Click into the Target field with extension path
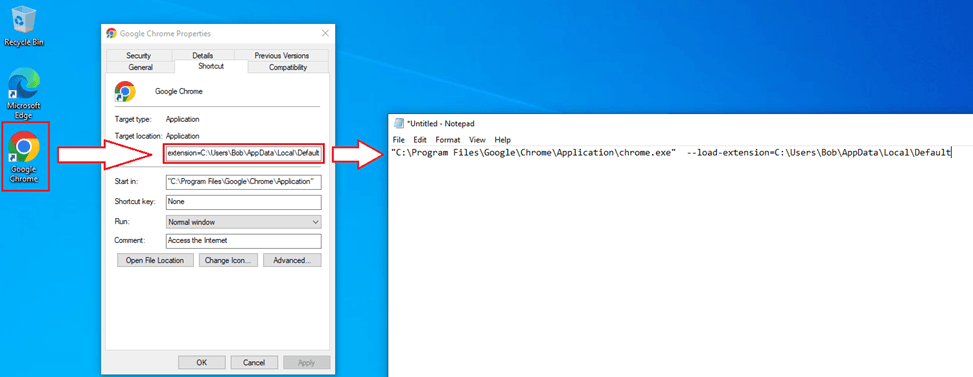Screen dimensions: 973x377 click(243, 153)
